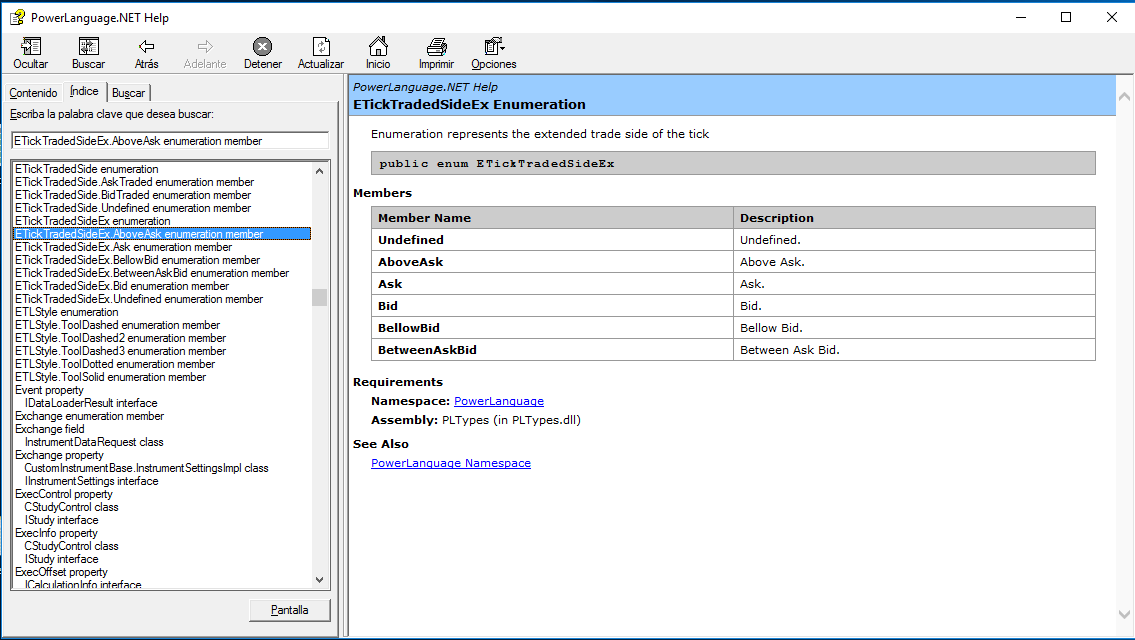Select ETickTradedSide.AskTraded enumeration member
Screen dimensions: 1135x640
point(135,182)
